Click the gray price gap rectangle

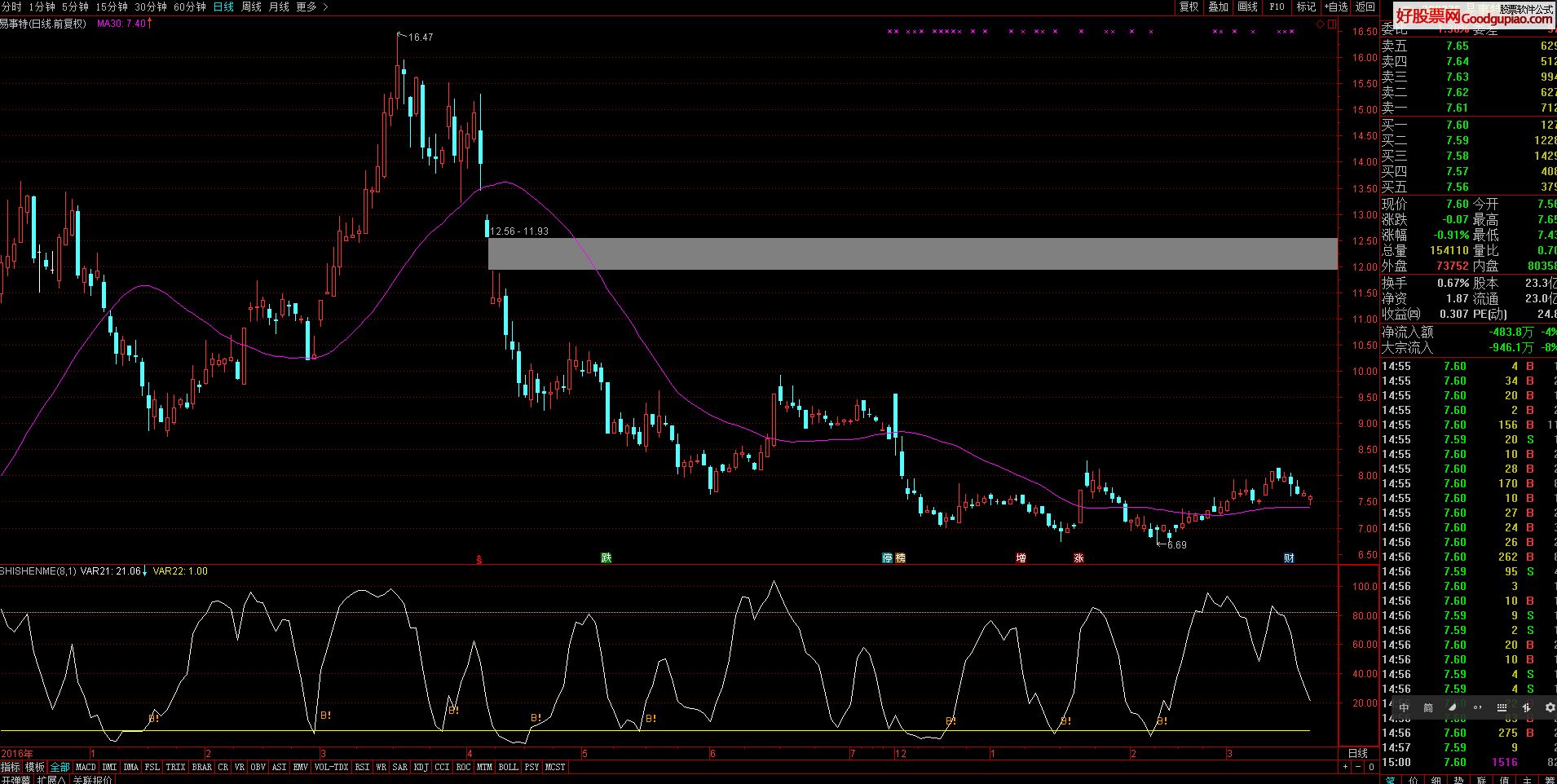click(913, 253)
